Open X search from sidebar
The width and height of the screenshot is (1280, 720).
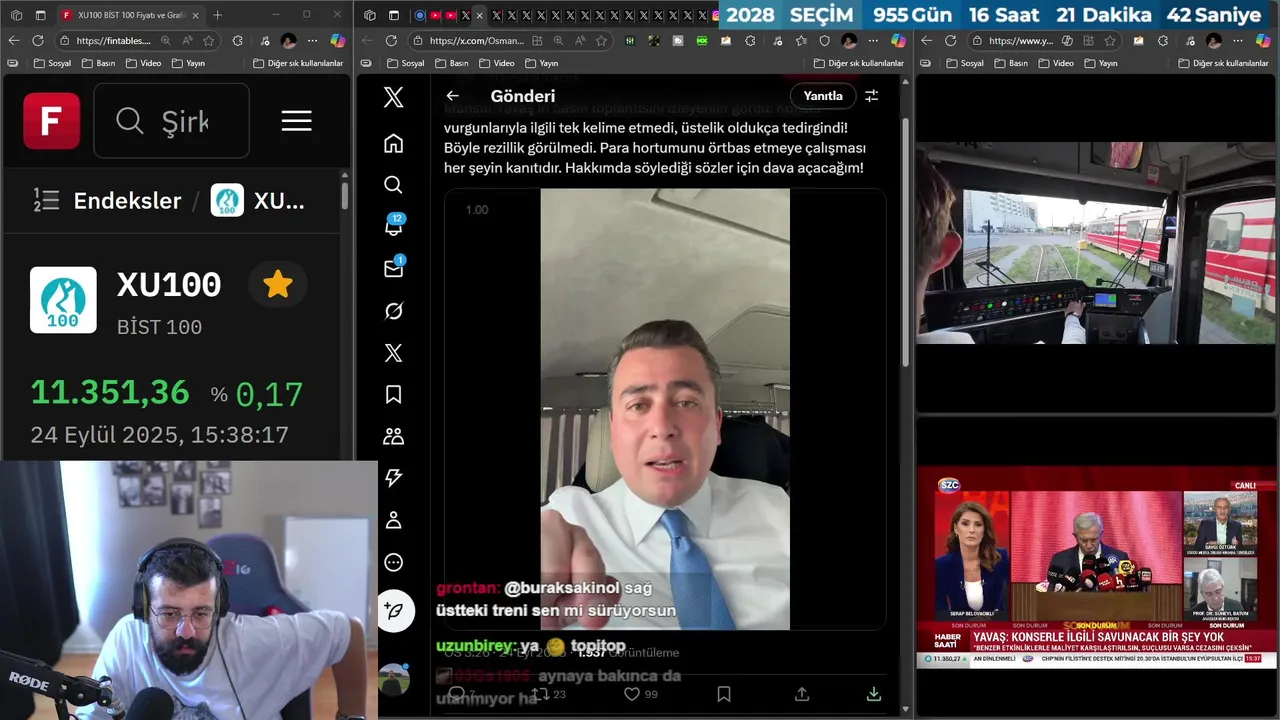pyautogui.click(x=393, y=185)
